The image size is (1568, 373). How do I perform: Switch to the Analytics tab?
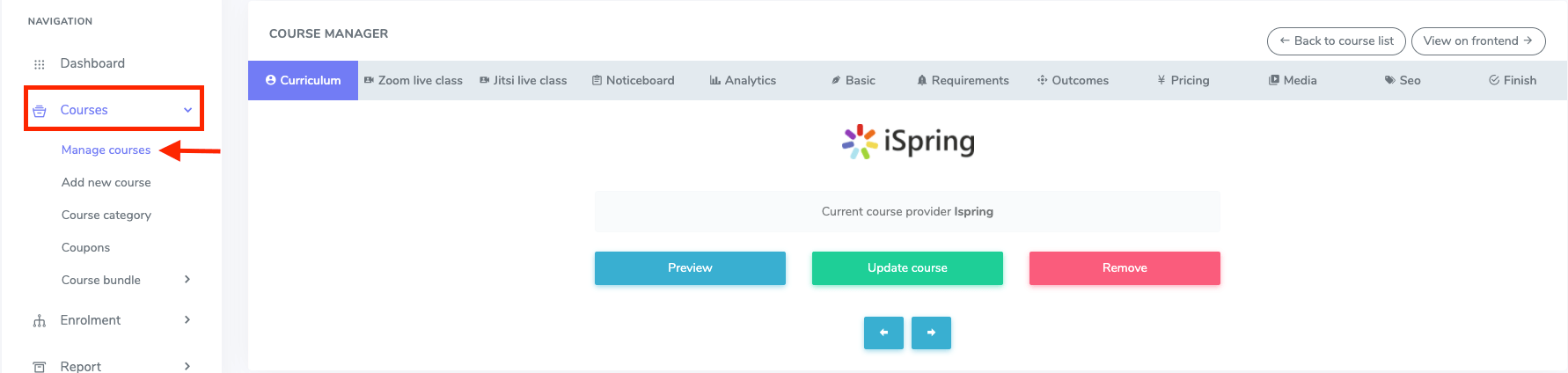pyautogui.click(x=743, y=80)
